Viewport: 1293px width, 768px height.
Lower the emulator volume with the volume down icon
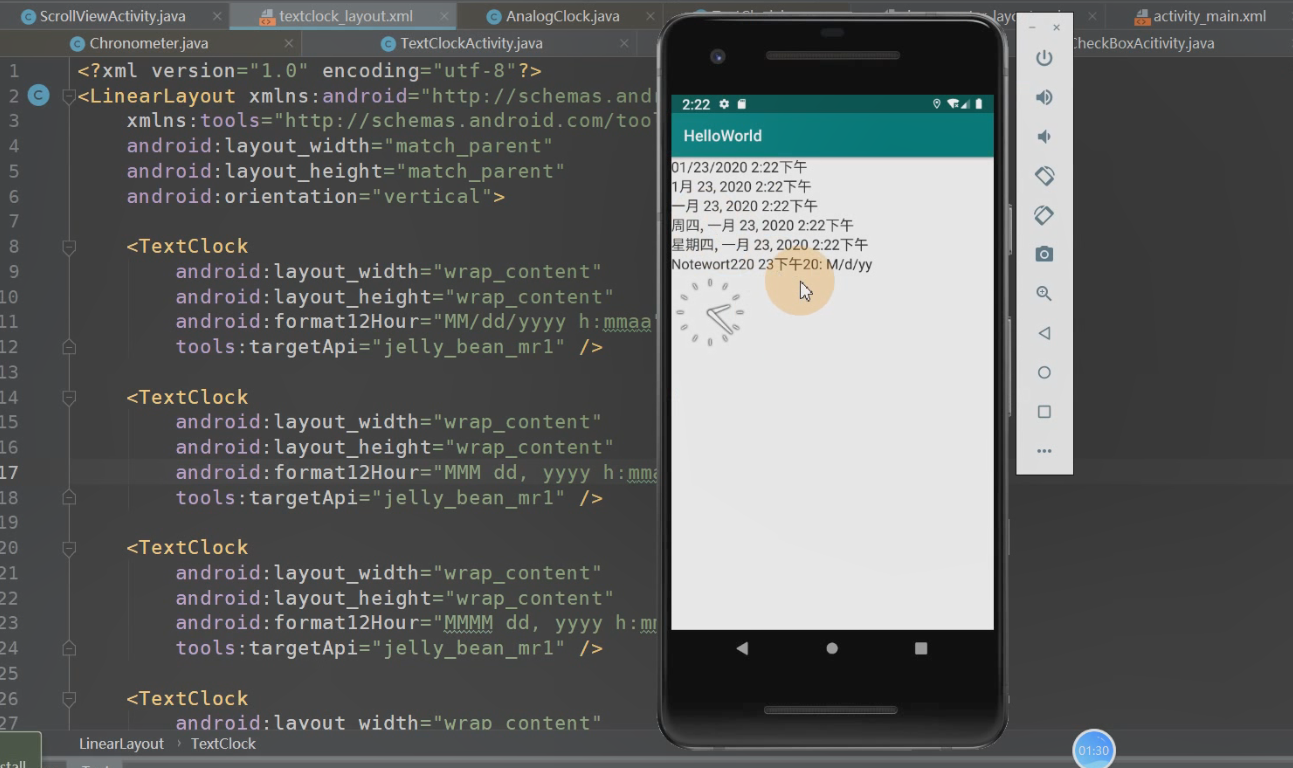pyautogui.click(x=1044, y=137)
